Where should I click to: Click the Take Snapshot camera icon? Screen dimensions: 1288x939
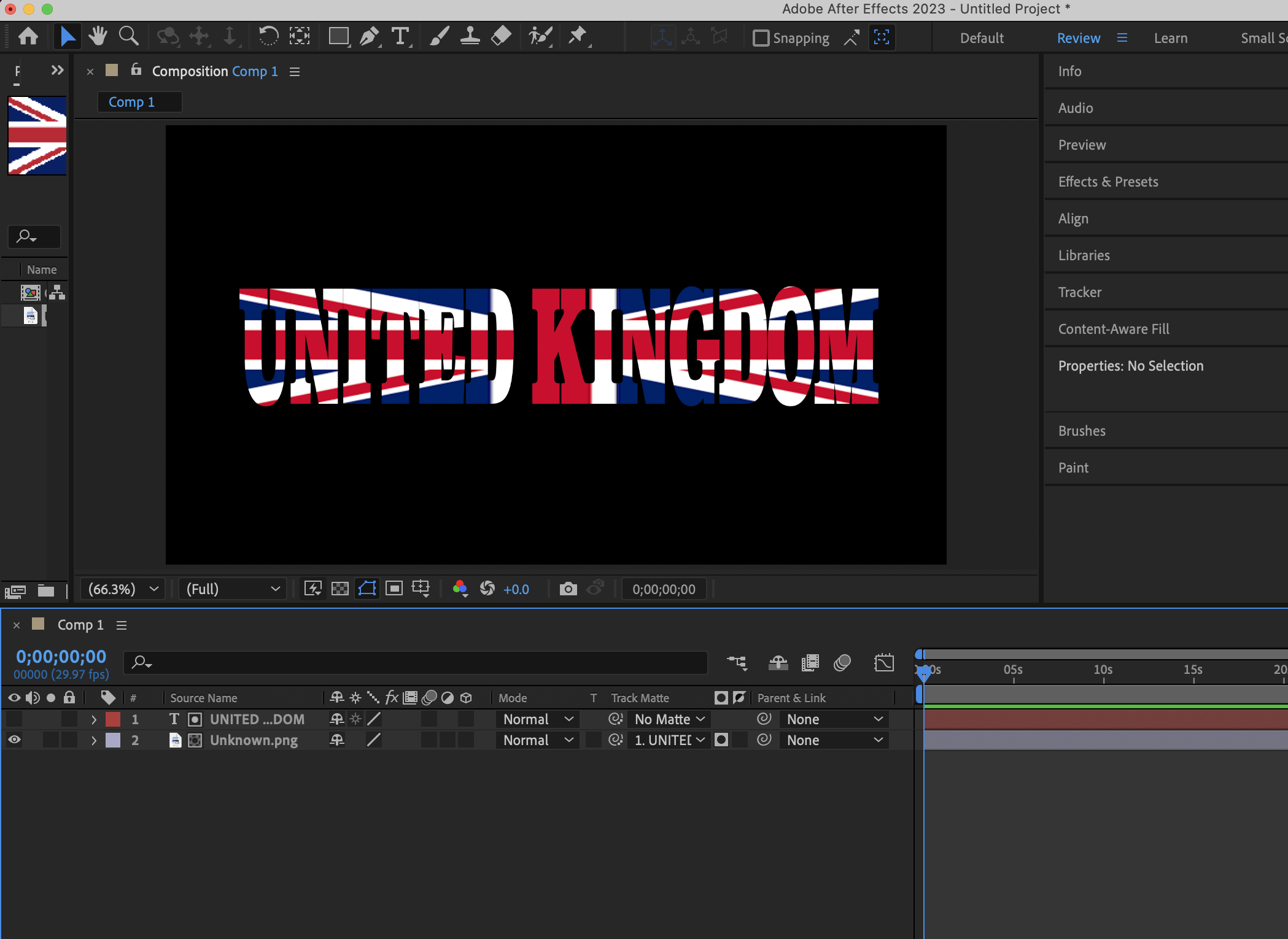click(x=568, y=589)
